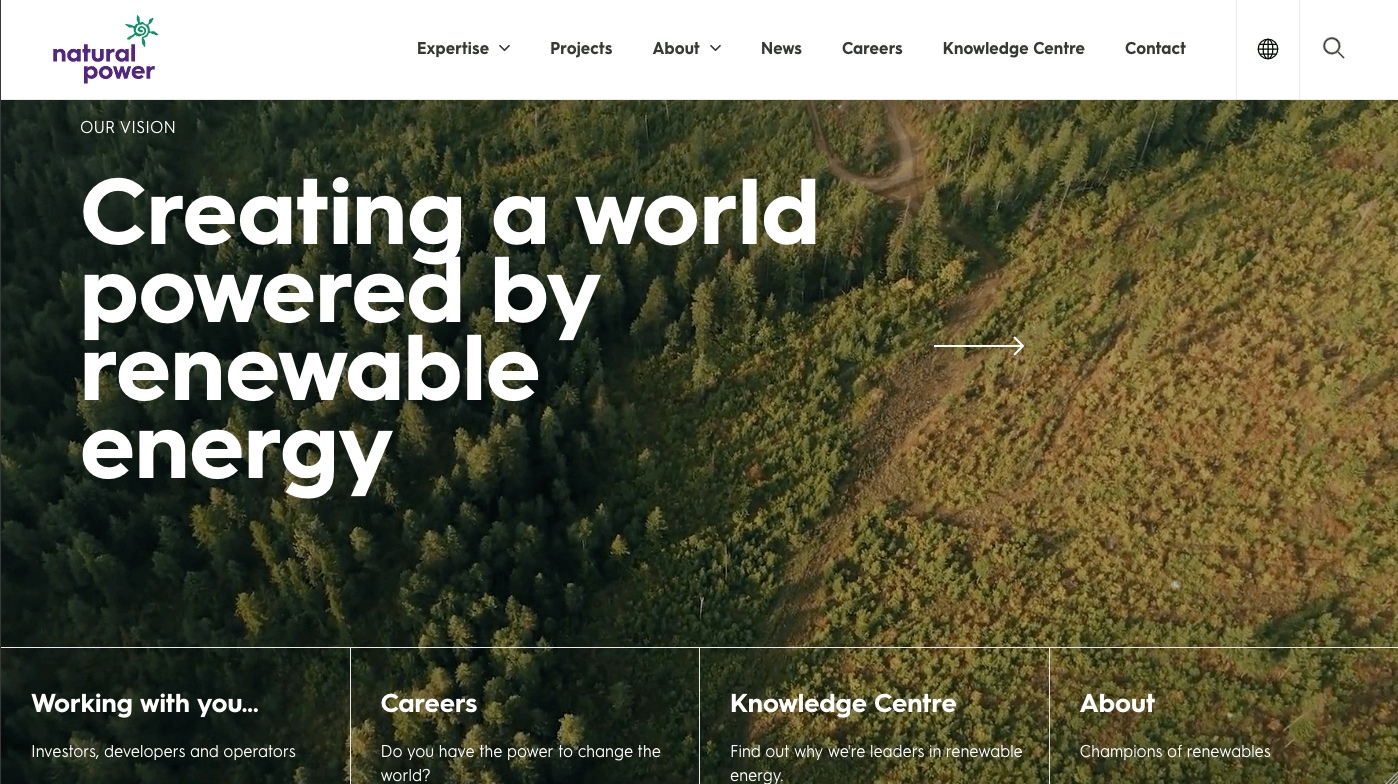Open the globe language selector icon
This screenshot has height=784, width=1398.
click(x=1268, y=49)
